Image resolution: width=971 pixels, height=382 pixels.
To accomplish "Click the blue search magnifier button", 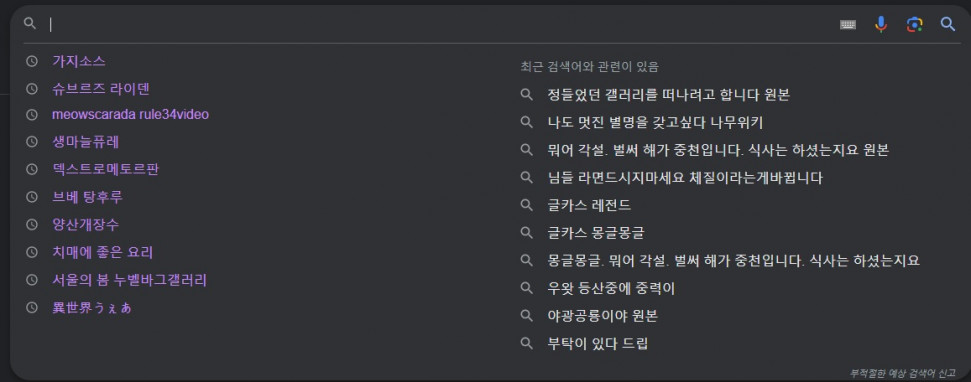I will click(947, 24).
